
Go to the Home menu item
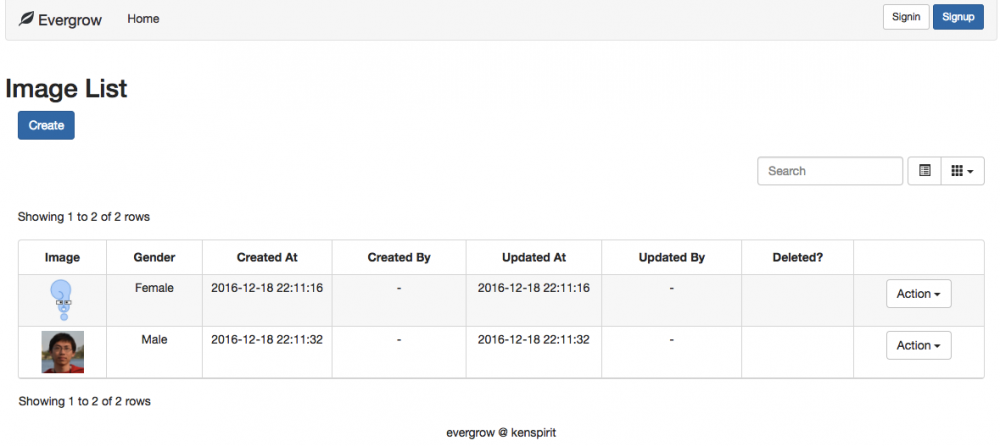pyautogui.click(x=143, y=19)
